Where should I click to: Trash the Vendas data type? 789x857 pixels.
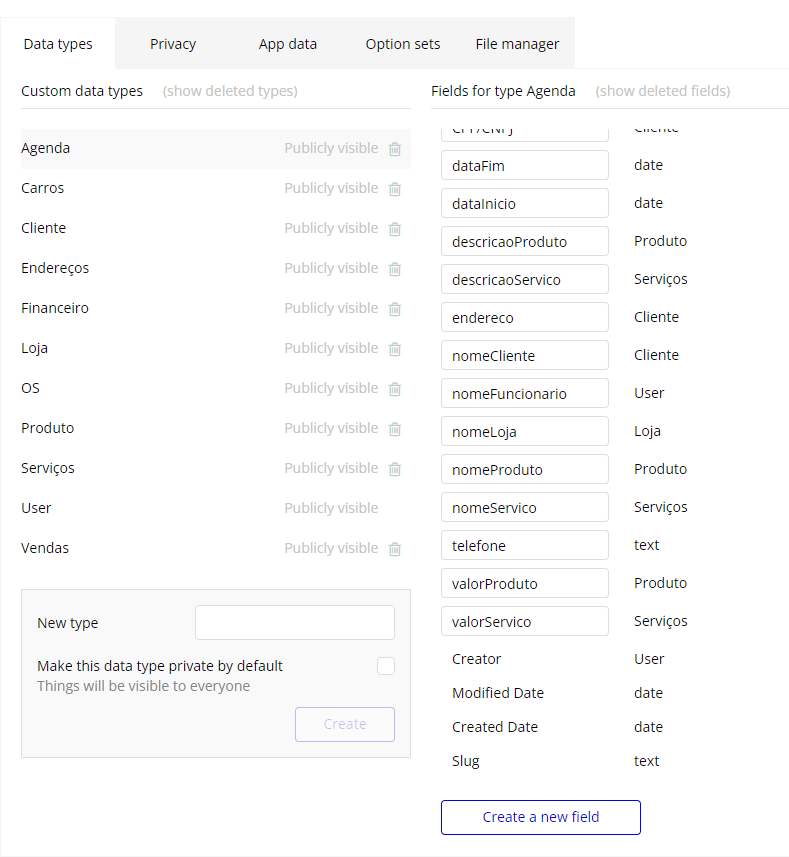point(395,549)
